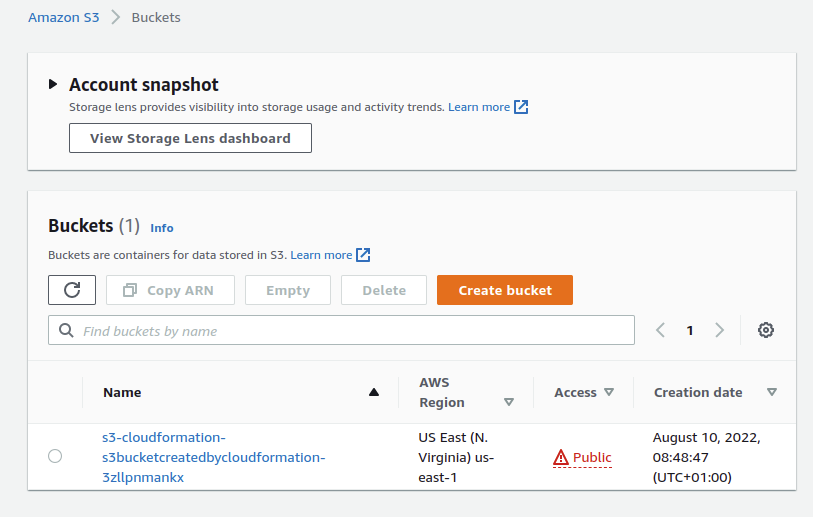
Task: Sort by Access column arrow
Action: (609, 392)
